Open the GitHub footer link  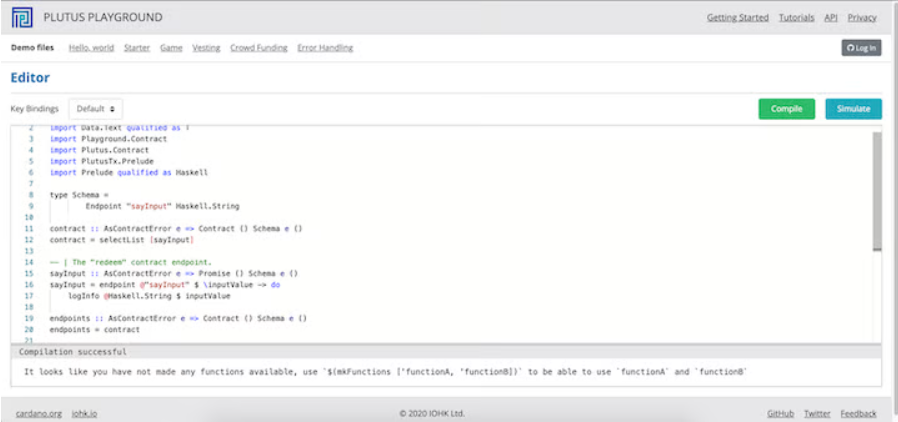coord(780,413)
